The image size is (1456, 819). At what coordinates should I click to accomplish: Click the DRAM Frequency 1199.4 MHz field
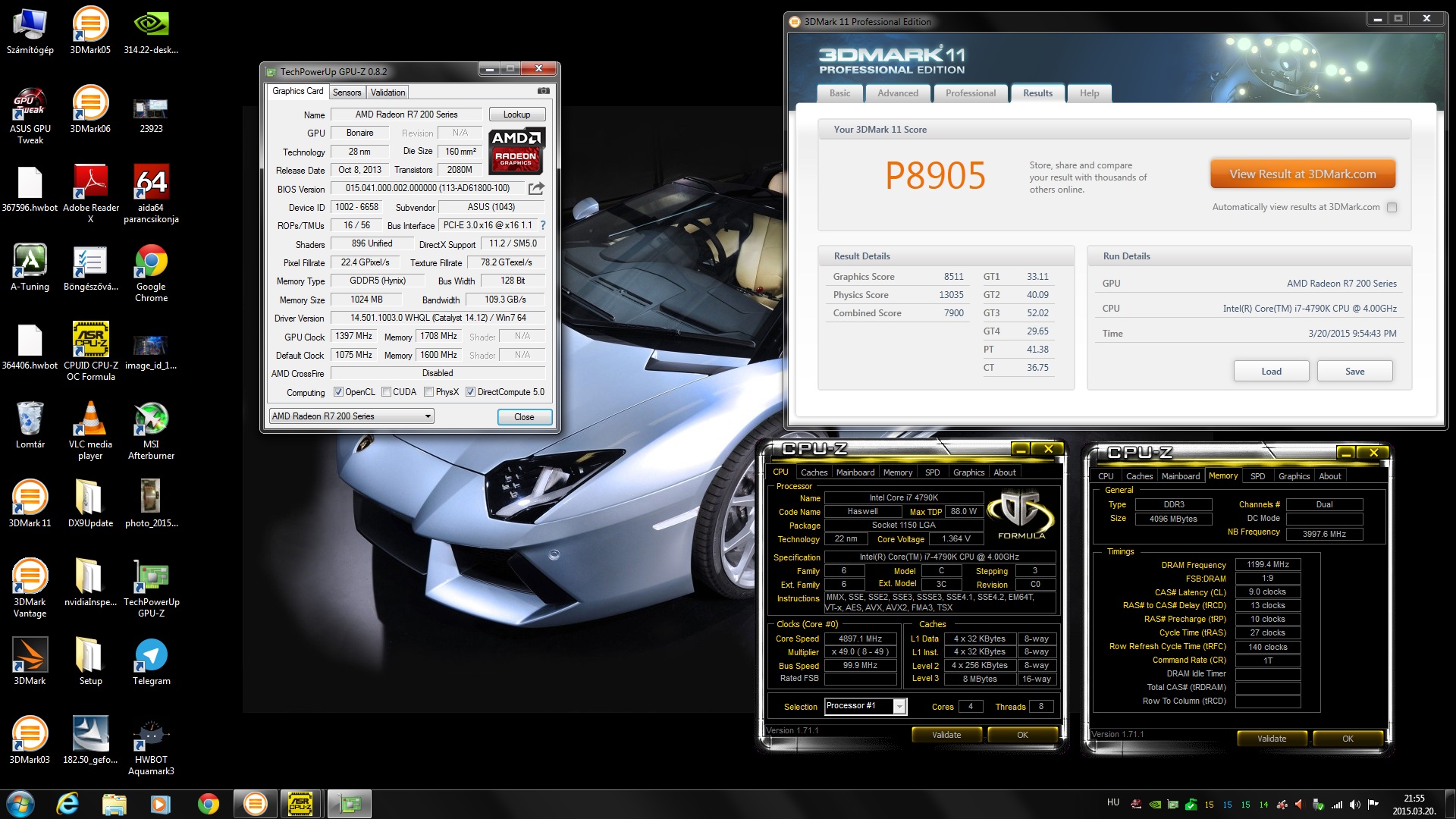(1268, 565)
